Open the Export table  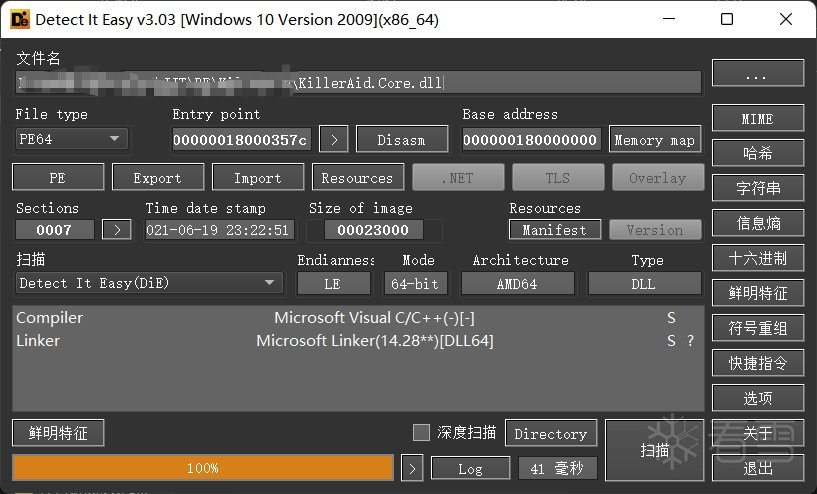(158, 178)
